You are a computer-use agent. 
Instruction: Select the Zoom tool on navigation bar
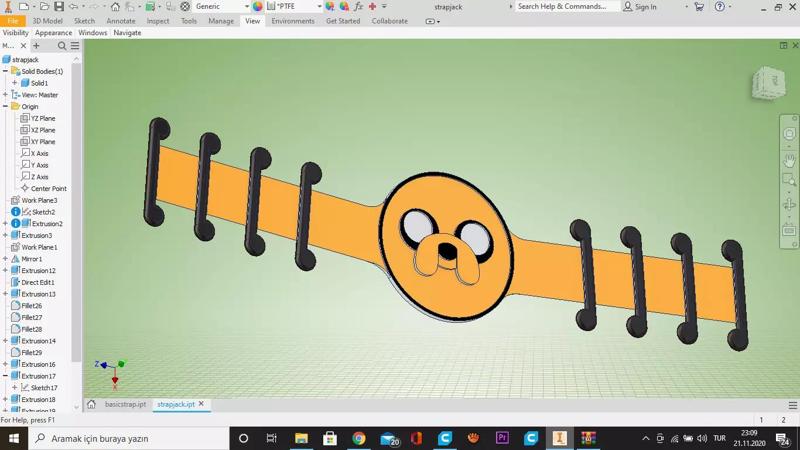click(789, 180)
